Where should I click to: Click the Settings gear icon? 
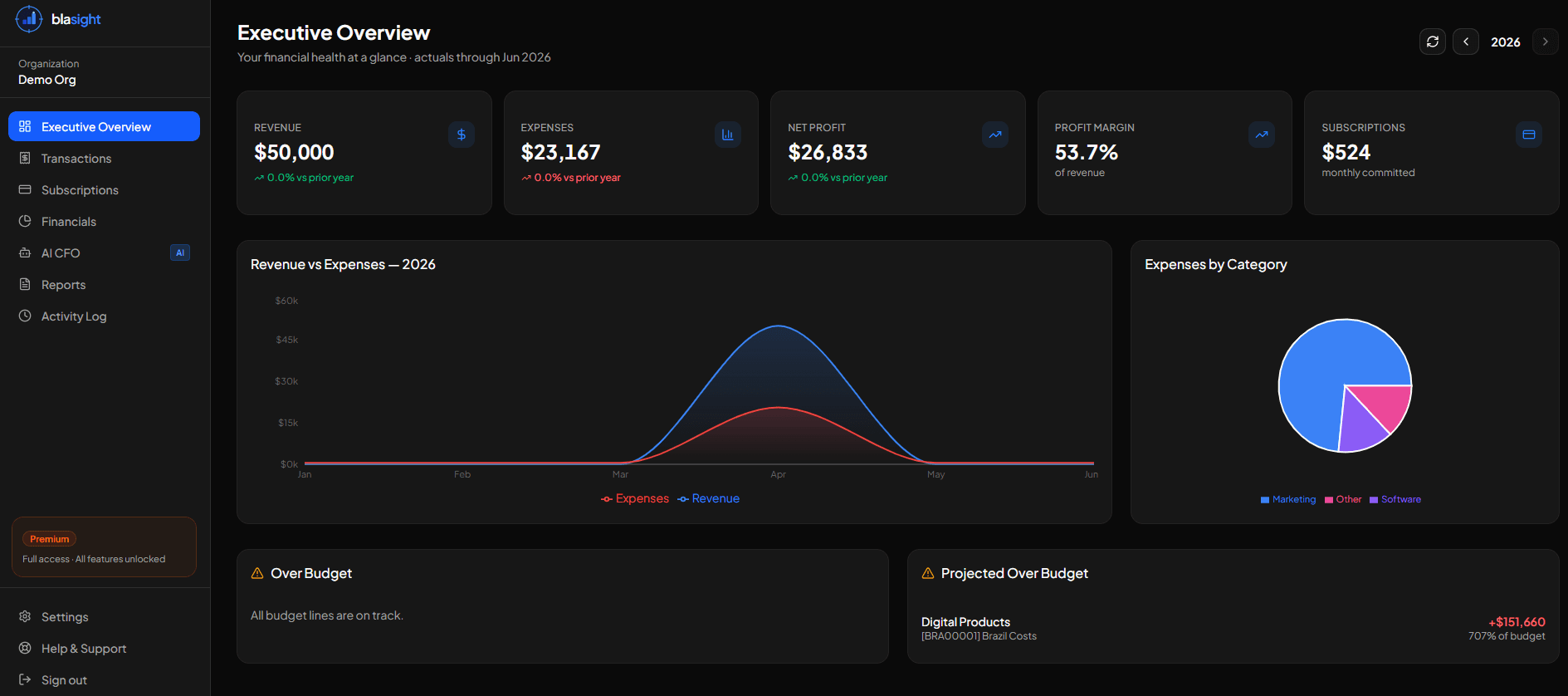[x=25, y=616]
